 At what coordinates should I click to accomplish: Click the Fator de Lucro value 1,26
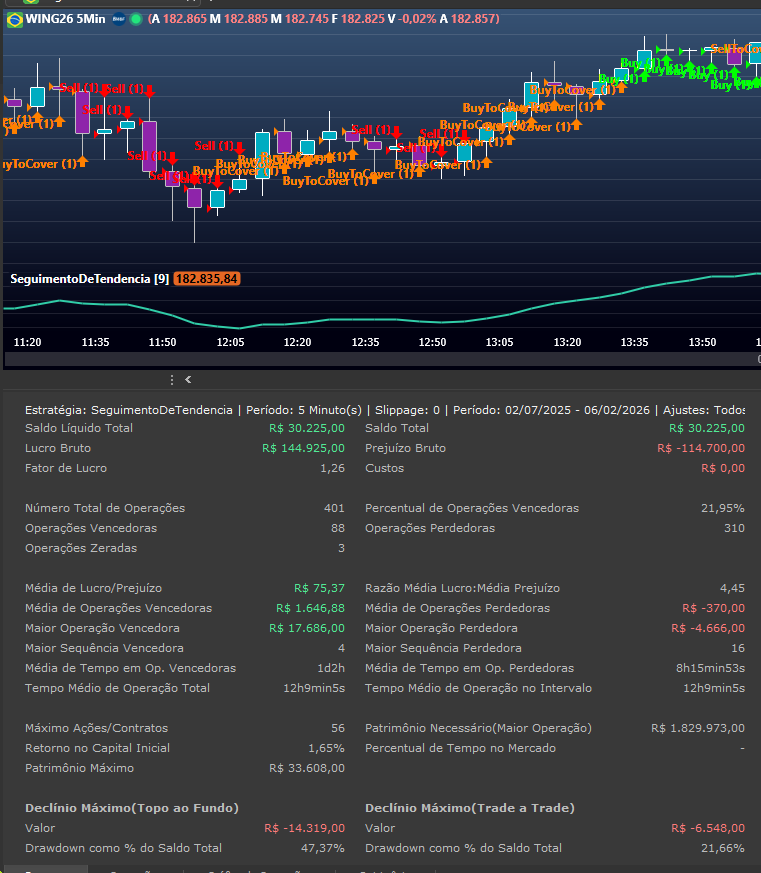[332, 468]
